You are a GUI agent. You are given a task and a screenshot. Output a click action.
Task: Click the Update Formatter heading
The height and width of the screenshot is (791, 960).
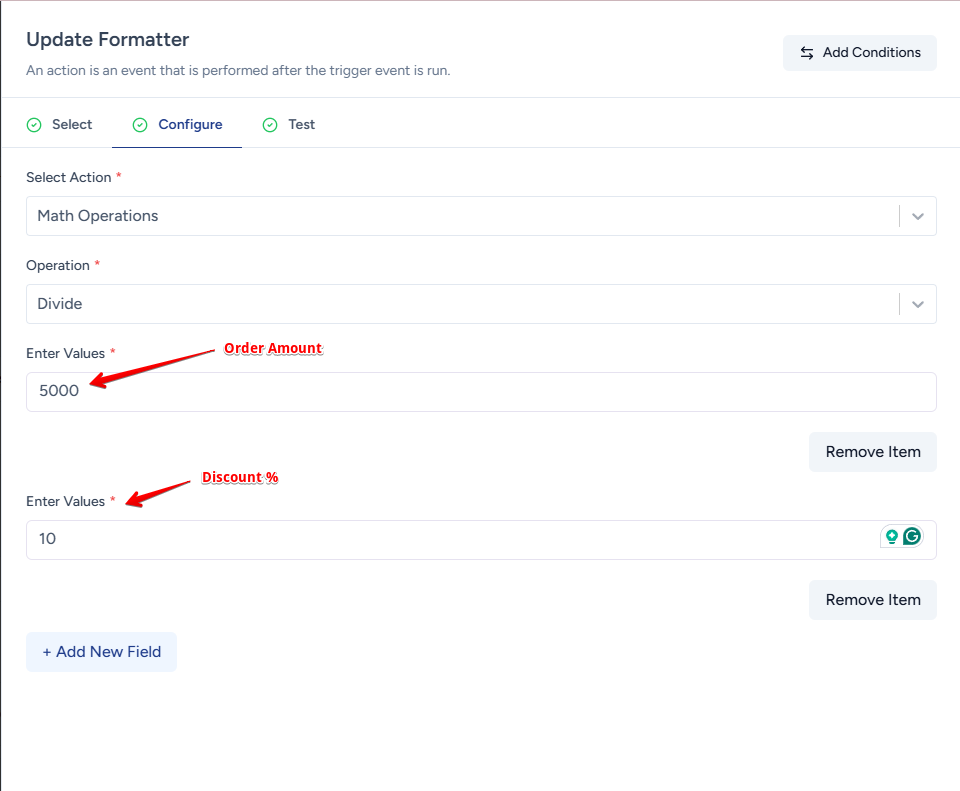coord(107,40)
